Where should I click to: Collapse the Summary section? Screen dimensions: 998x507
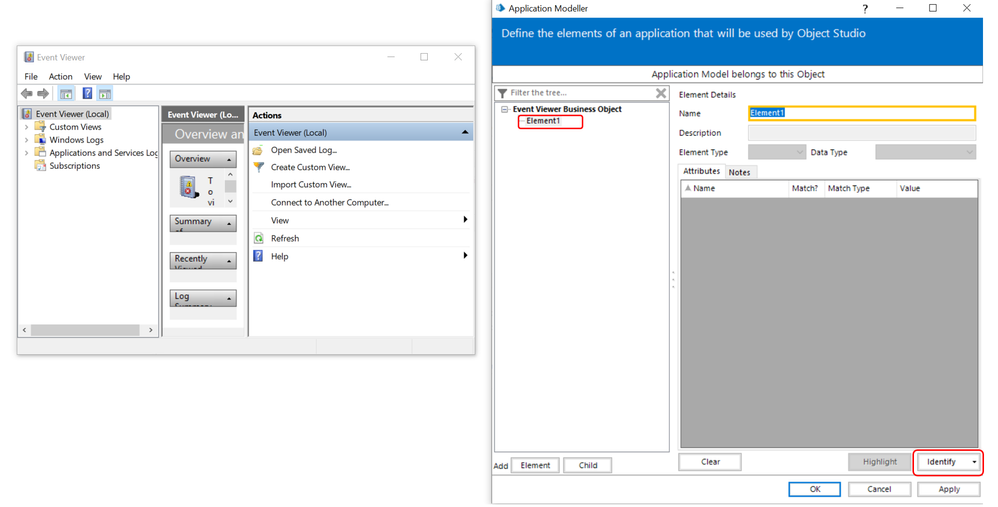pyautogui.click(x=228, y=223)
